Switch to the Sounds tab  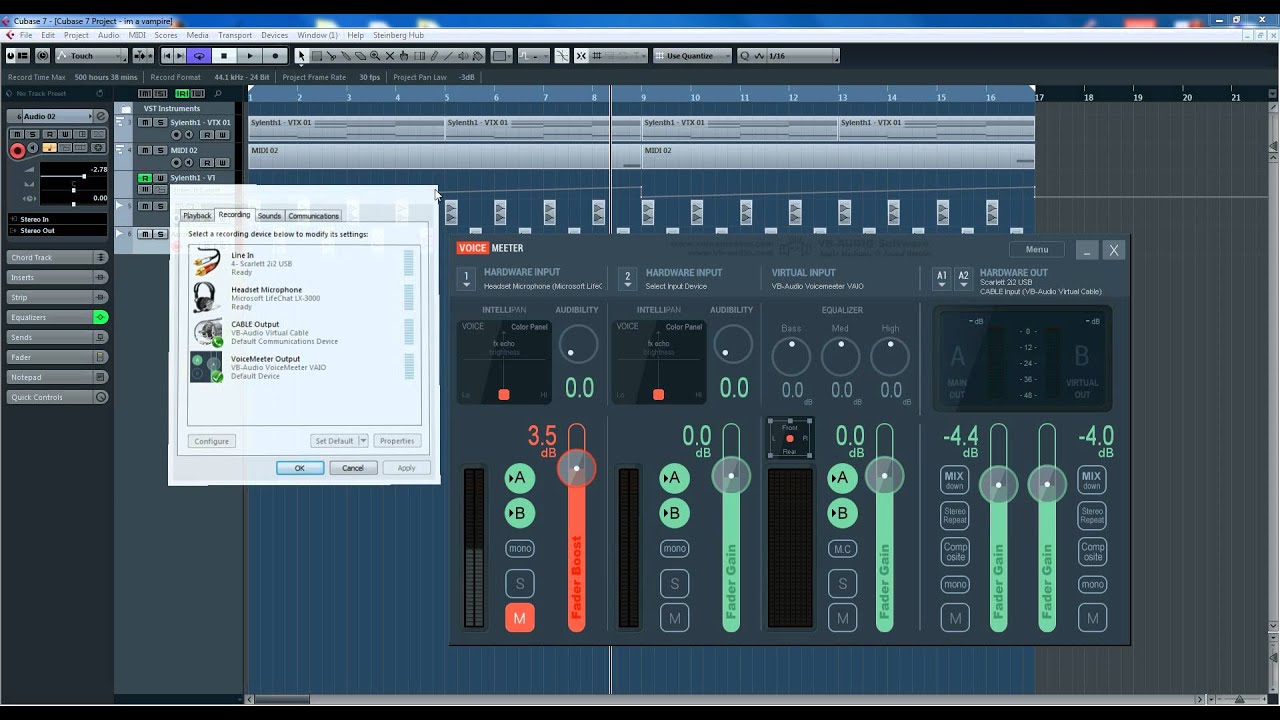pos(269,216)
